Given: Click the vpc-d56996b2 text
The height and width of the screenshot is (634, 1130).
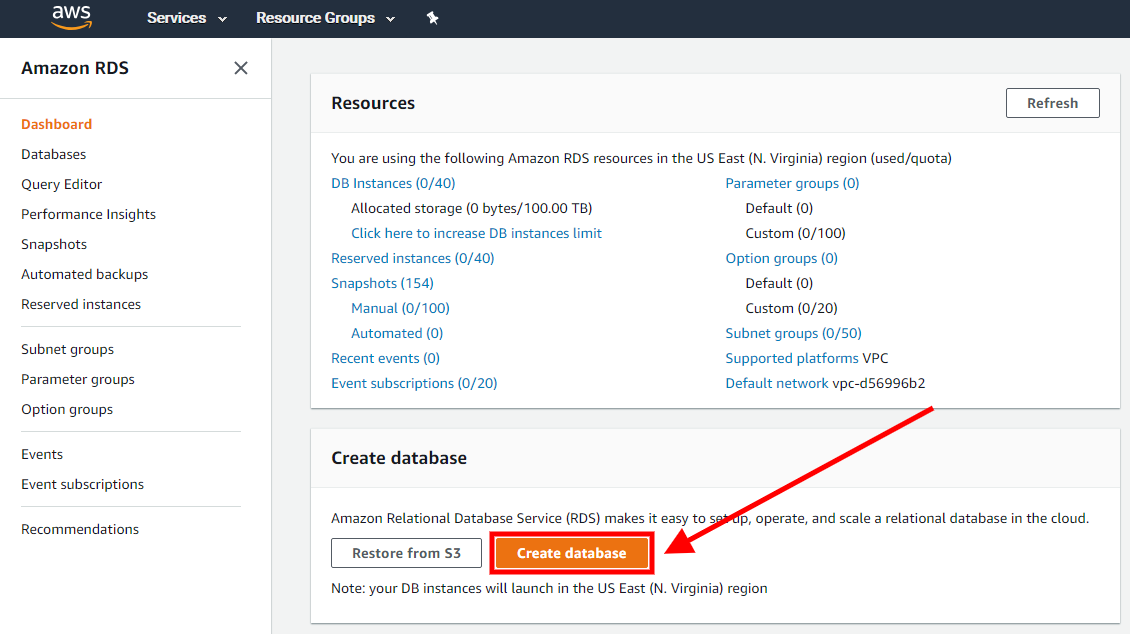Looking at the screenshot, I should pyautogui.click(x=878, y=383).
